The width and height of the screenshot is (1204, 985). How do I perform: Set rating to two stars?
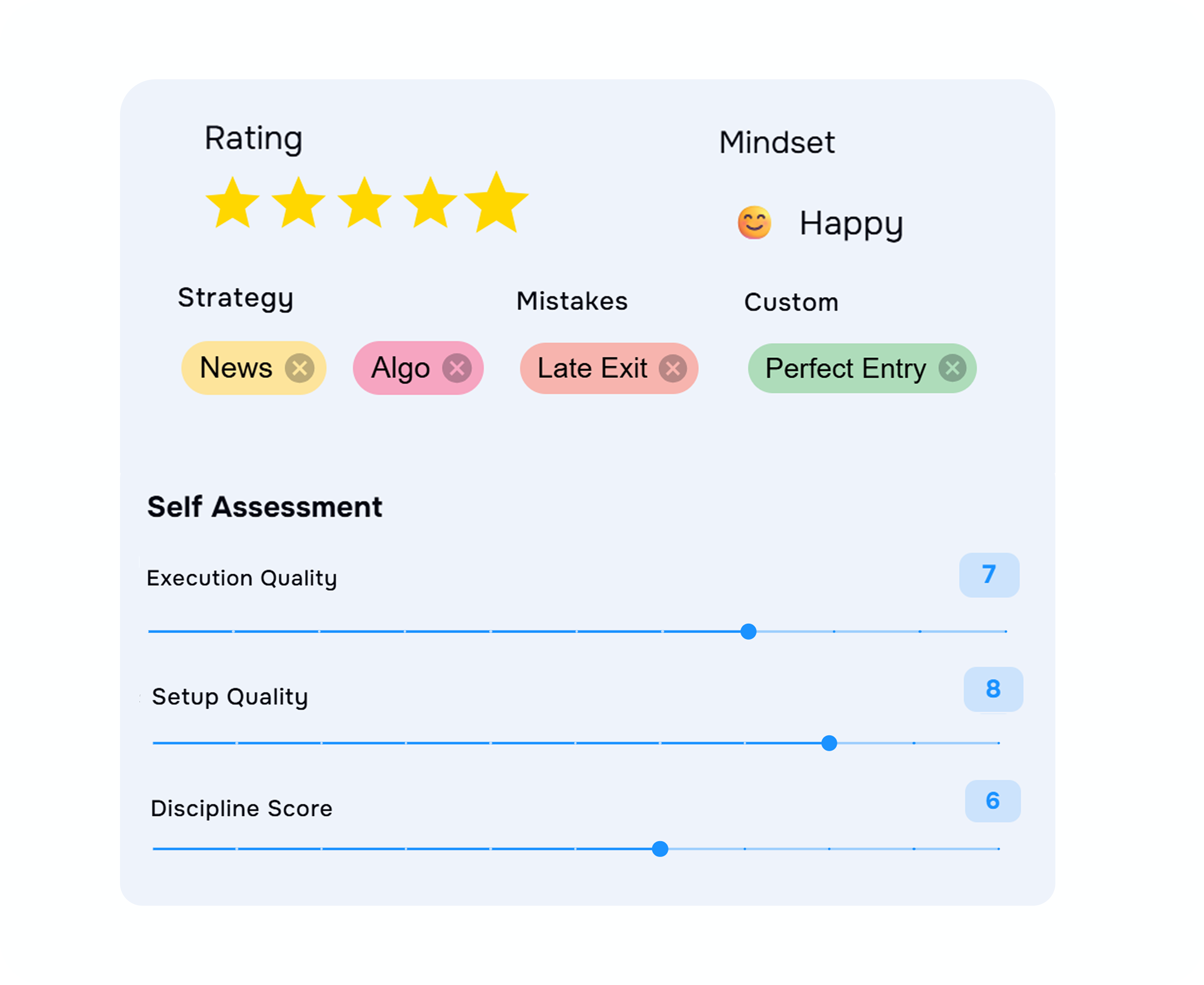[298, 203]
